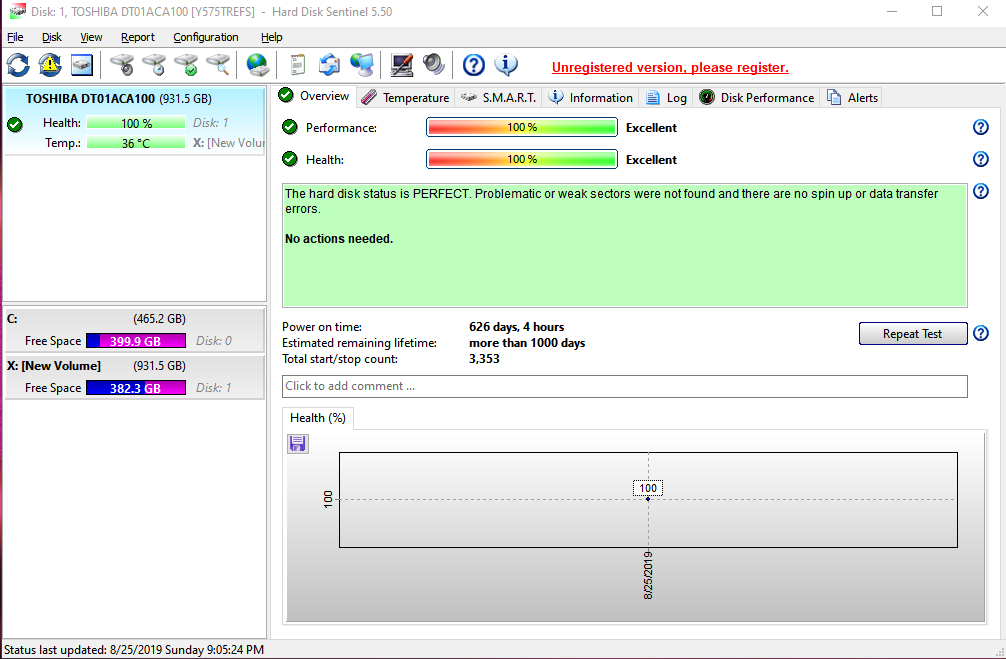The image size is (1006, 659).
Task: Click the 8/25/2019 date label on graph
Action: 648,575
